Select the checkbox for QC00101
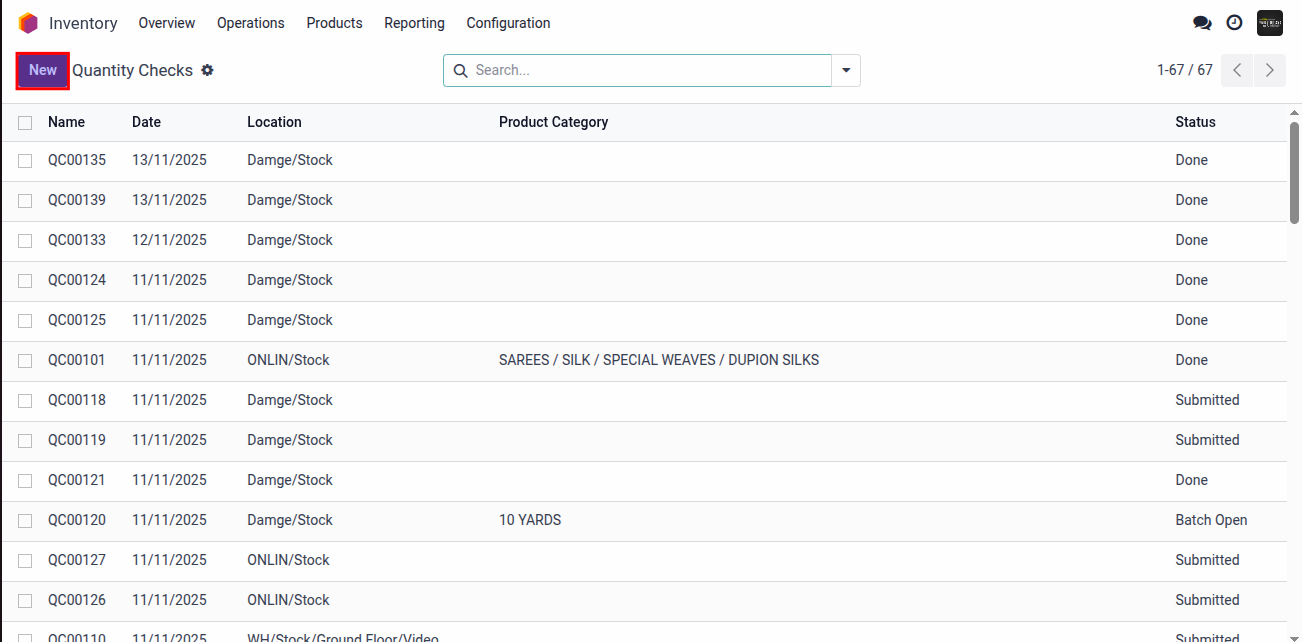This screenshot has height=642, width=1302. pos(25,361)
